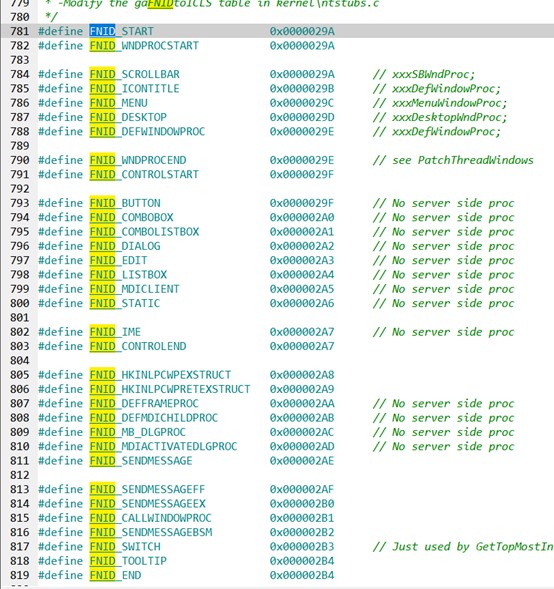Click FNID_CALLWINDOWPROC identifier
Image resolution: width=554 pixels, height=589 pixels.
[x=151, y=518]
